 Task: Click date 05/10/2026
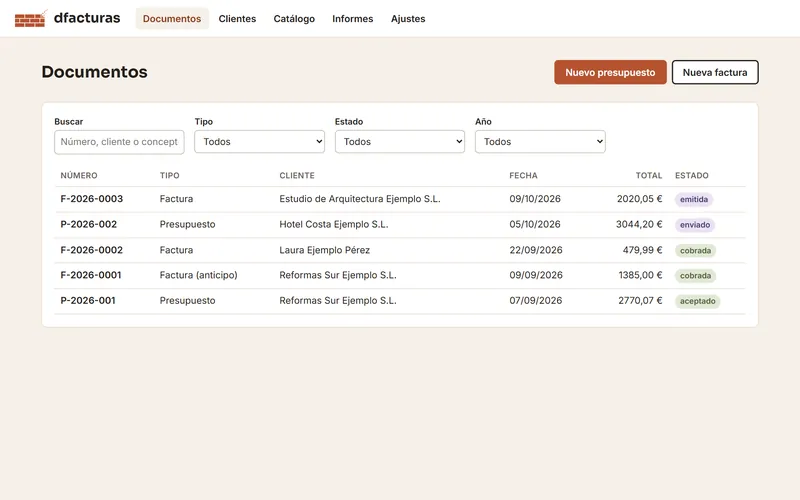click(x=535, y=224)
